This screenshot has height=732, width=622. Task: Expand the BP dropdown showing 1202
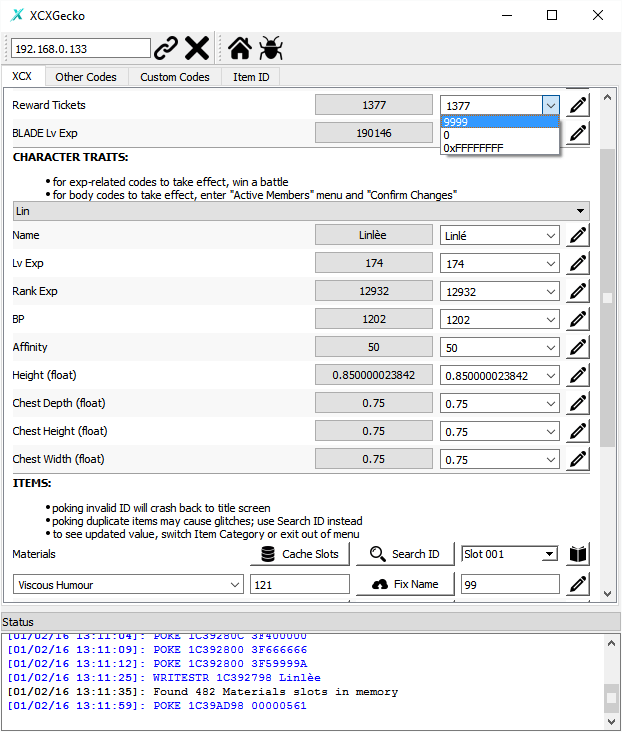click(551, 319)
